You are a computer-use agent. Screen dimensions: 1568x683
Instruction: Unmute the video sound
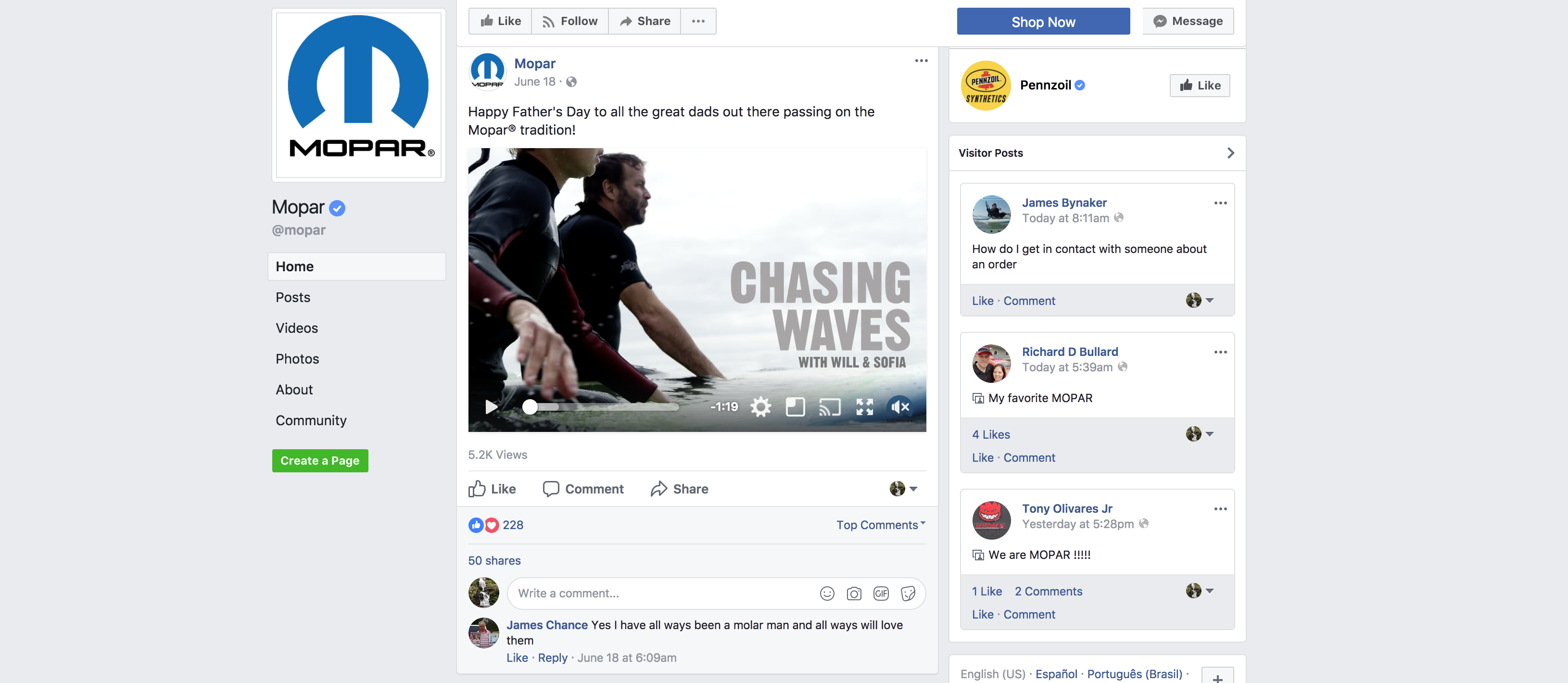[x=899, y=406]
